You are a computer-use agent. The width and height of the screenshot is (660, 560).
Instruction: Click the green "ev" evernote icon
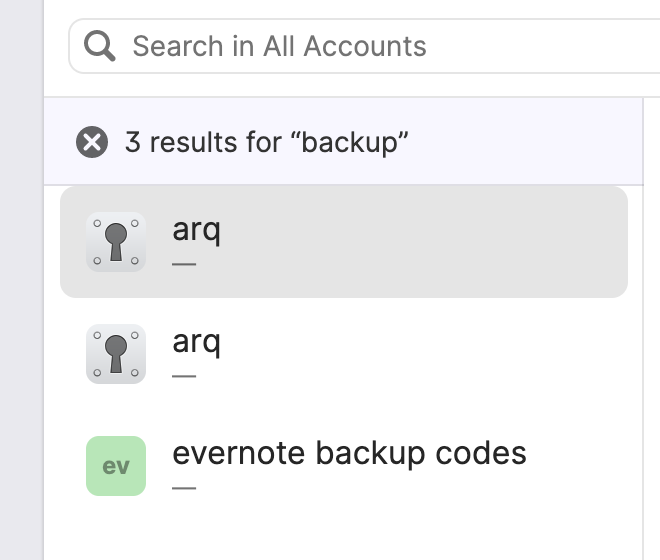(x=116, y=466)
